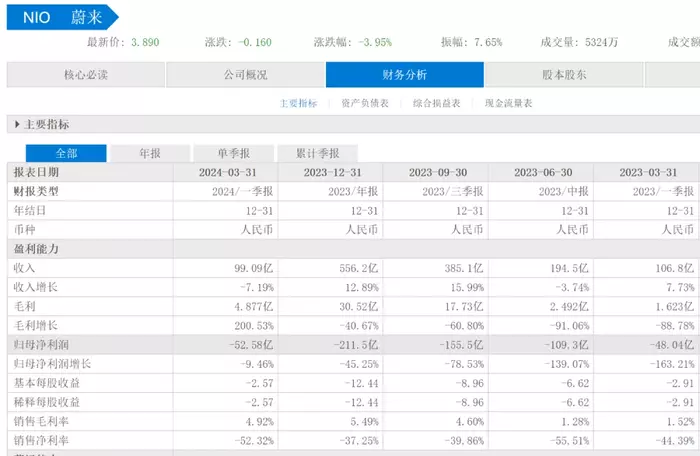Select the 全部 report filter
Viewport: 700px width, 456px height.
pyautogui.click(x=66, y=153)
